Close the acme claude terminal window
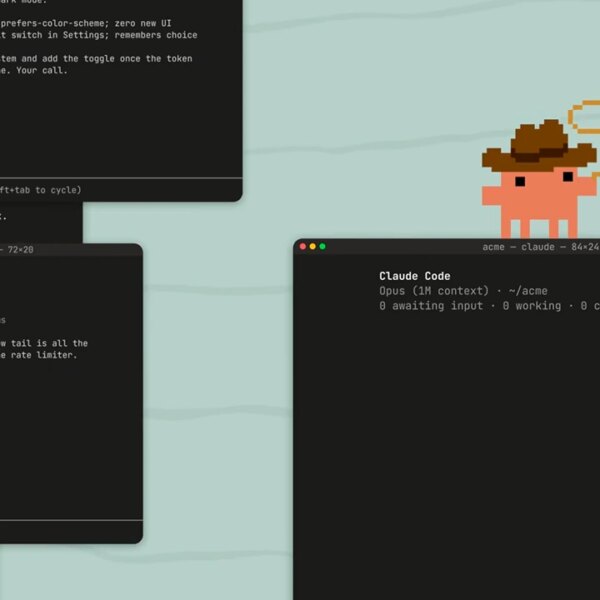 coord(303,246)
